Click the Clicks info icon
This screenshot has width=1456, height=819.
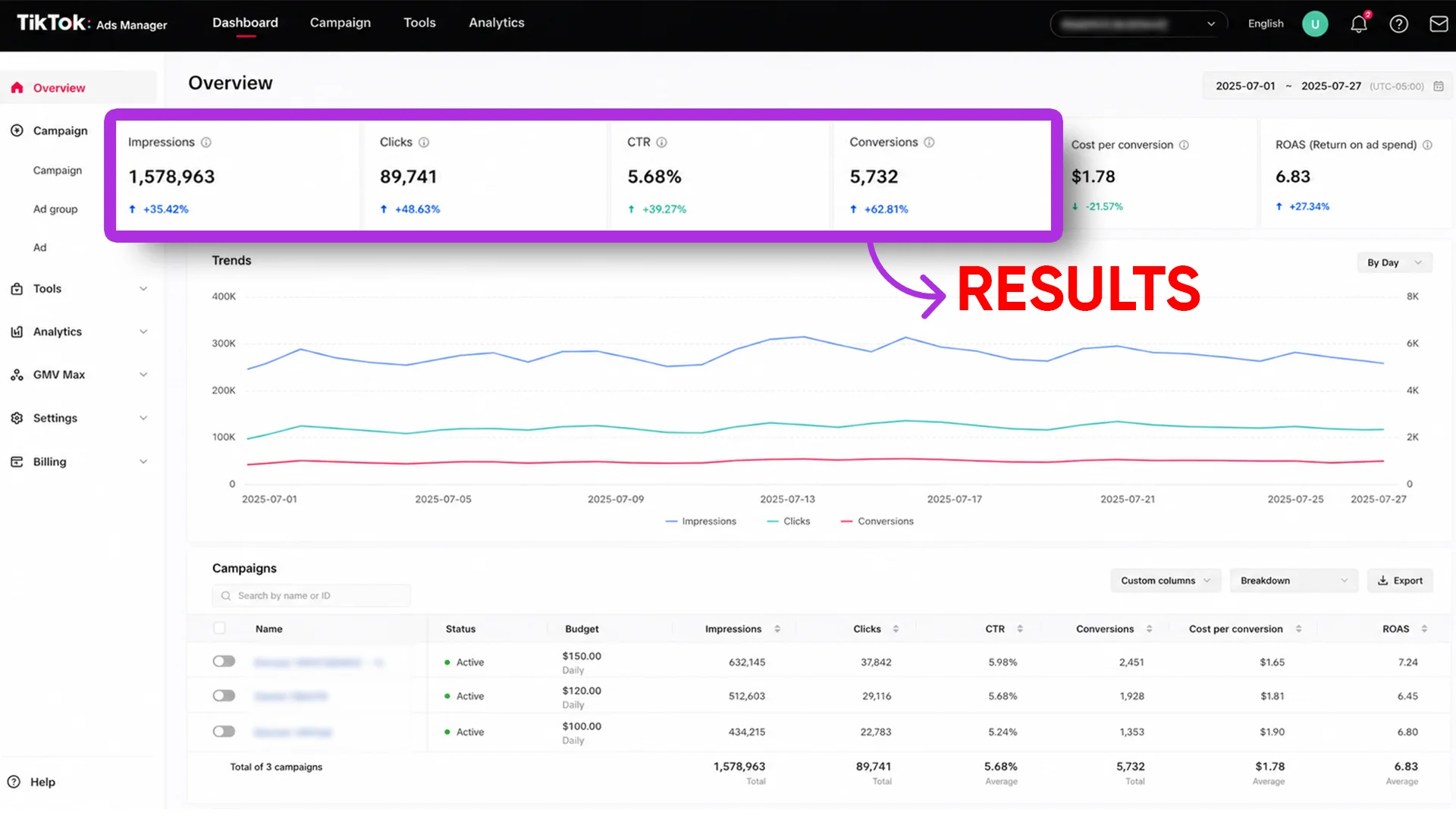(424, 143)
